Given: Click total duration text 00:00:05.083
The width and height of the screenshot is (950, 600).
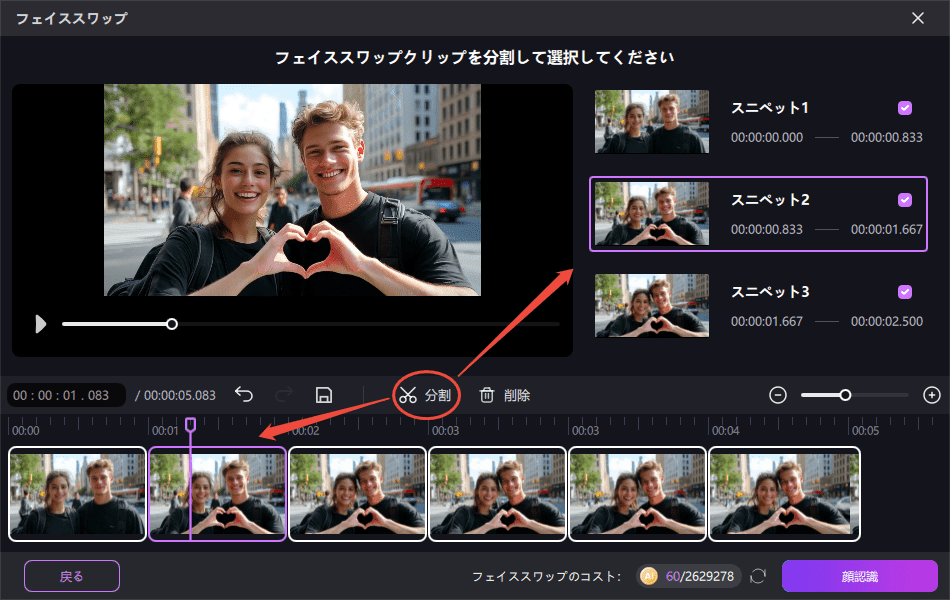Looking at the screenshot, I should pos(179,396).
